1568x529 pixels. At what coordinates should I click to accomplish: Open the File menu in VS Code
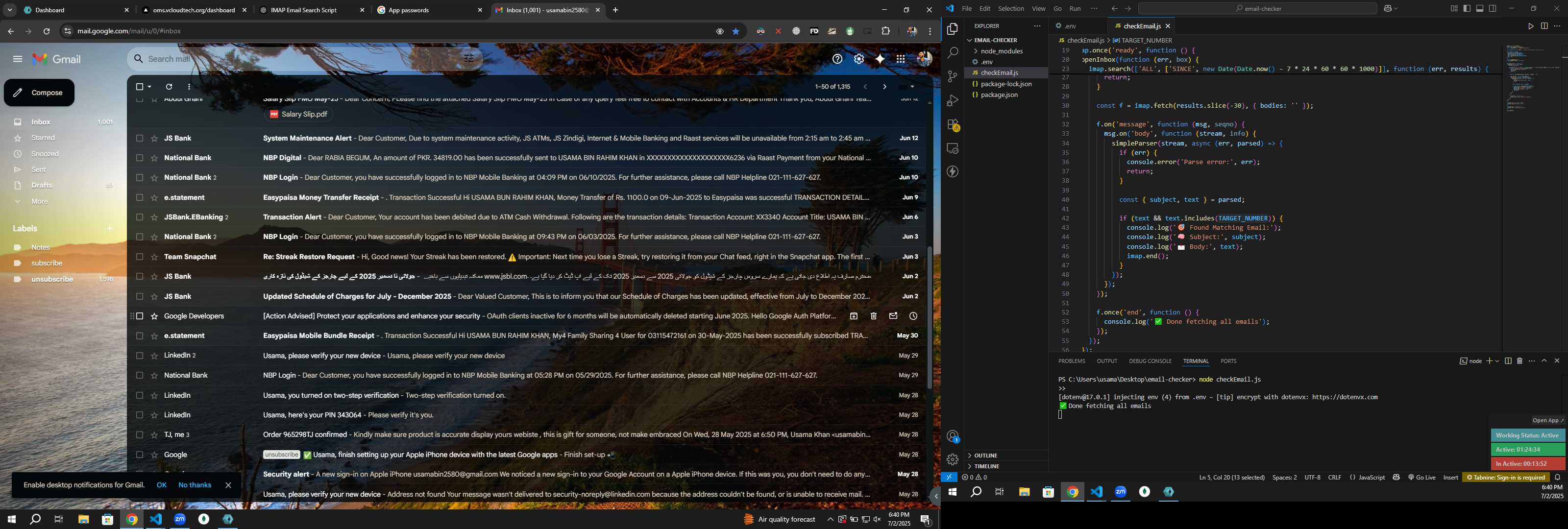coord(967,8)
